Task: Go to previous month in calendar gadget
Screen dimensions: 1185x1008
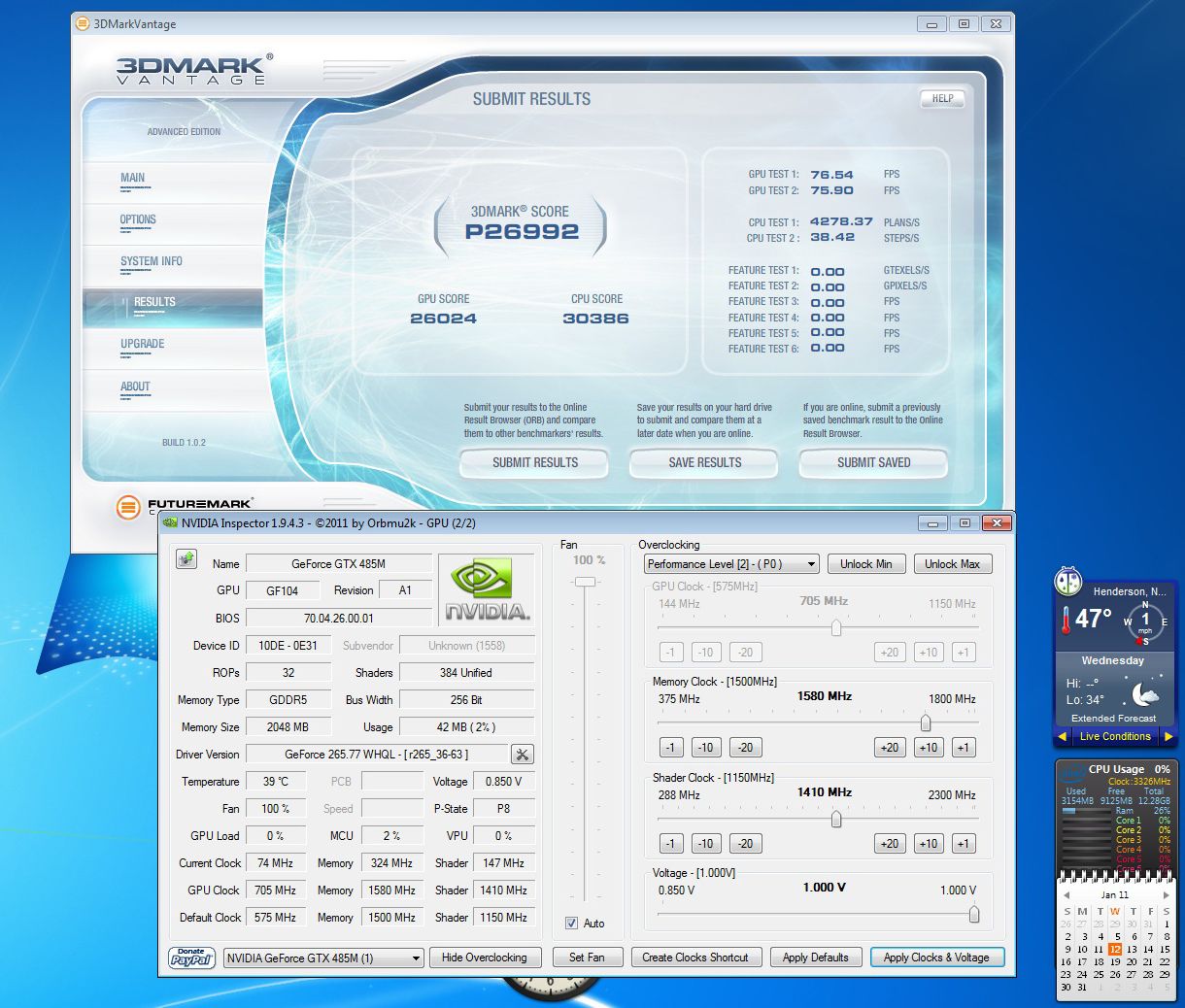Action: 1066,895
